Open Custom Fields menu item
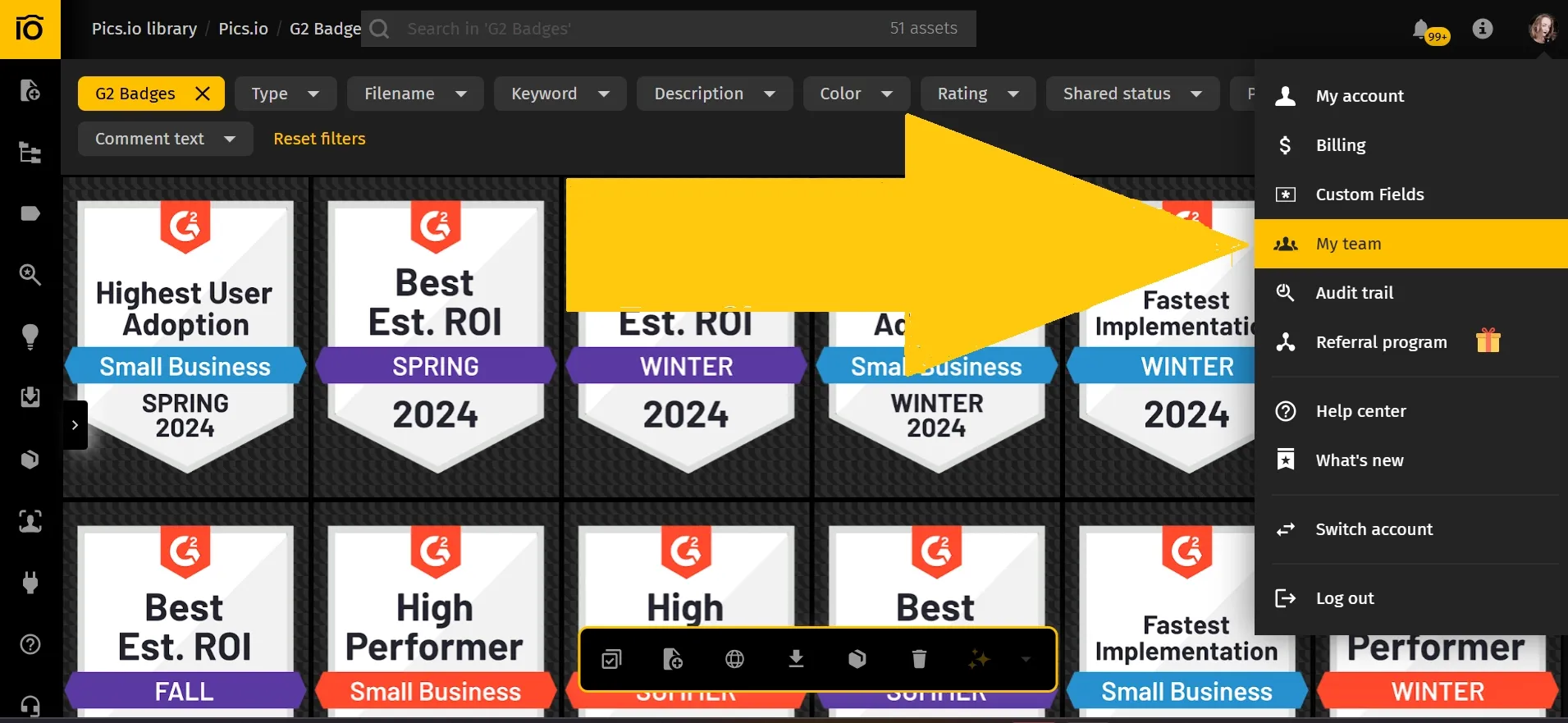Image resolution: width=1568 pixels, height=723 pixels. pyautogui.click(x=1411, y=194)
